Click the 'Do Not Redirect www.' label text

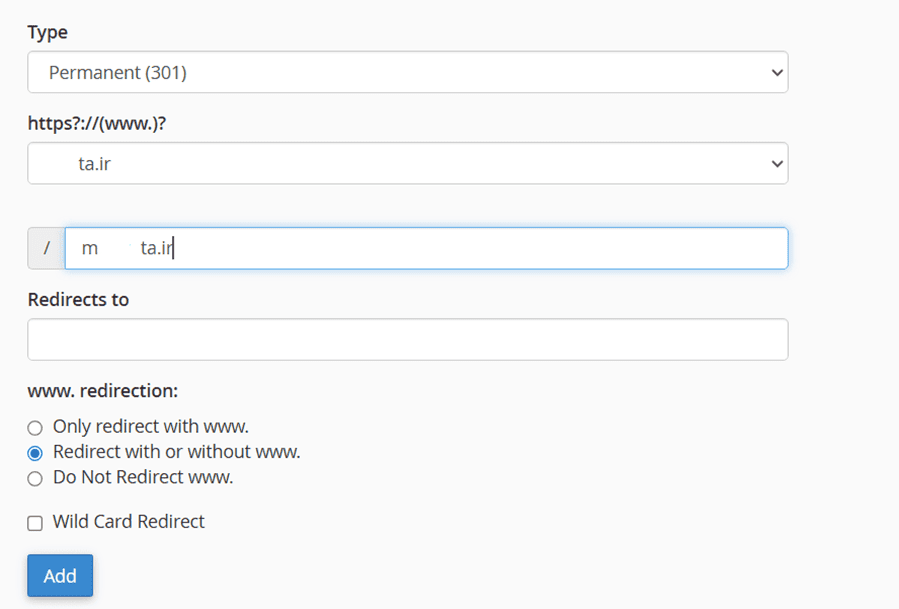[143, 477]
